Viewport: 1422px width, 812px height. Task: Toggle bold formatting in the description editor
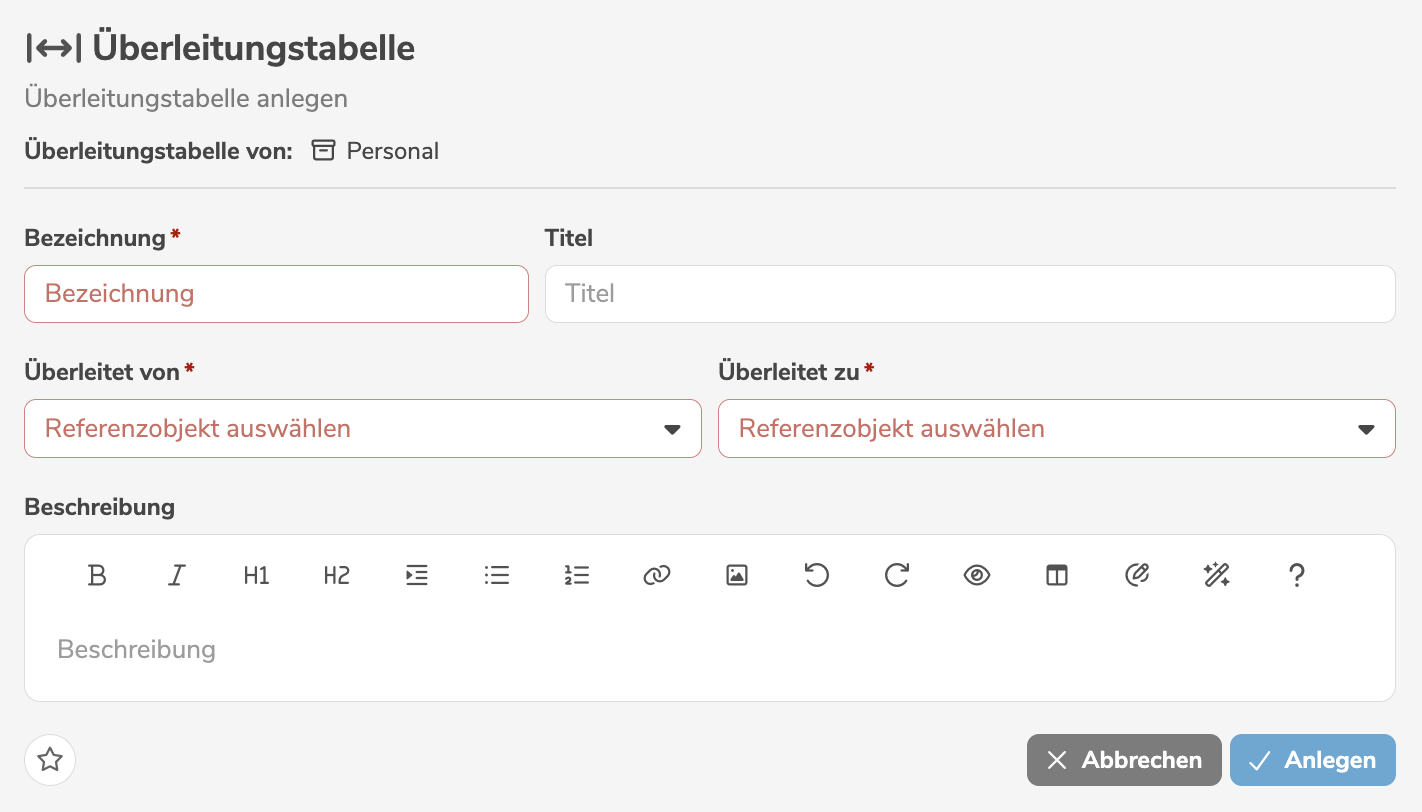click(x=97, y=575)
